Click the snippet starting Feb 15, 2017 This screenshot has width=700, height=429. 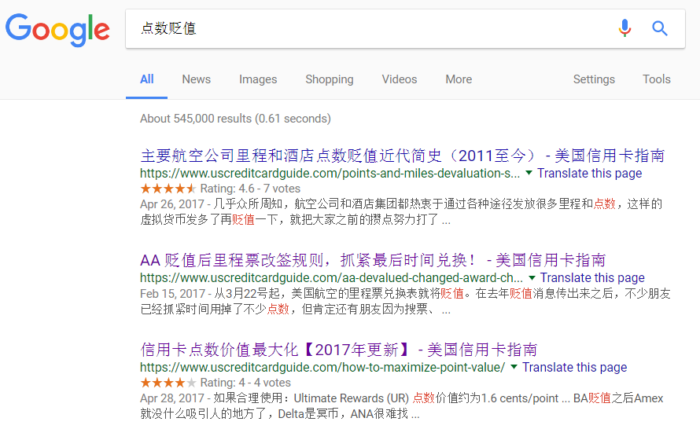click(405, 301)
